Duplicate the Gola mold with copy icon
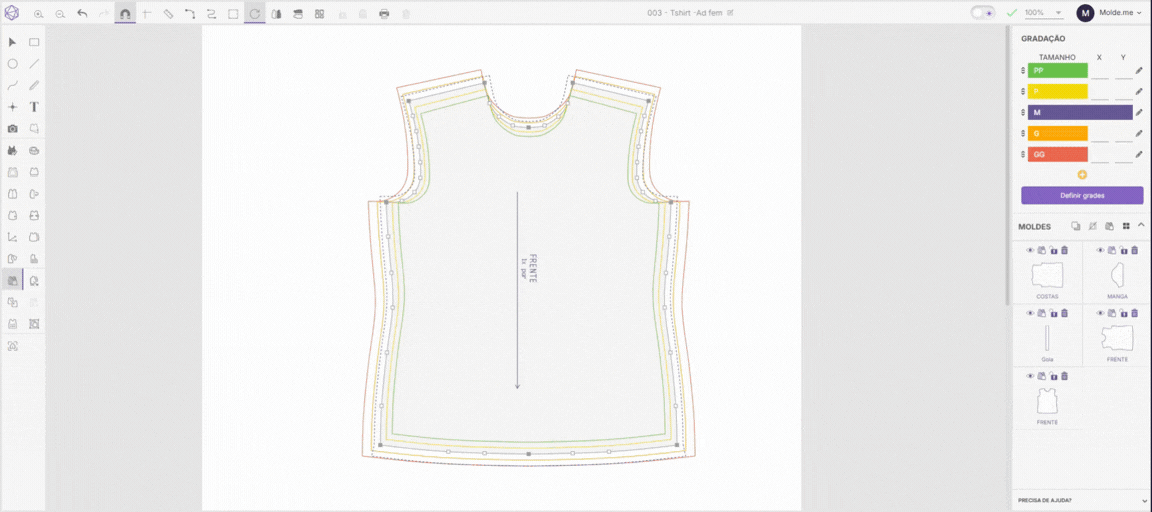The image size is (1152, 512). [1041, 314]
